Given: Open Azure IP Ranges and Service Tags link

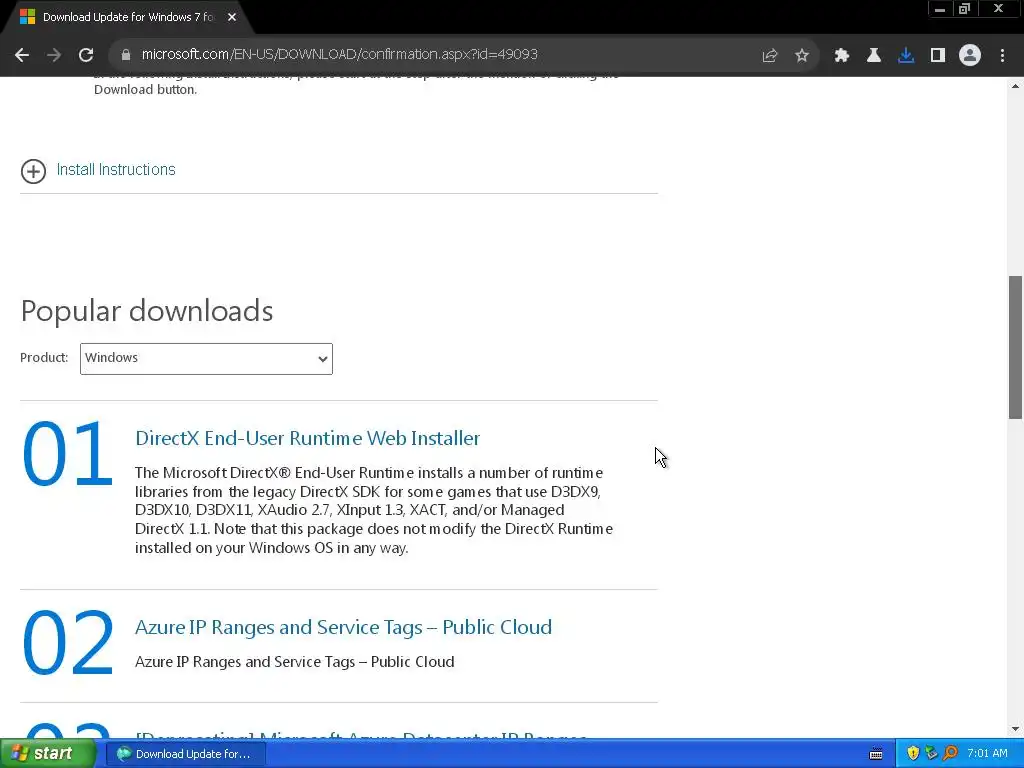Looking at the screenshot, I should 344,627.
